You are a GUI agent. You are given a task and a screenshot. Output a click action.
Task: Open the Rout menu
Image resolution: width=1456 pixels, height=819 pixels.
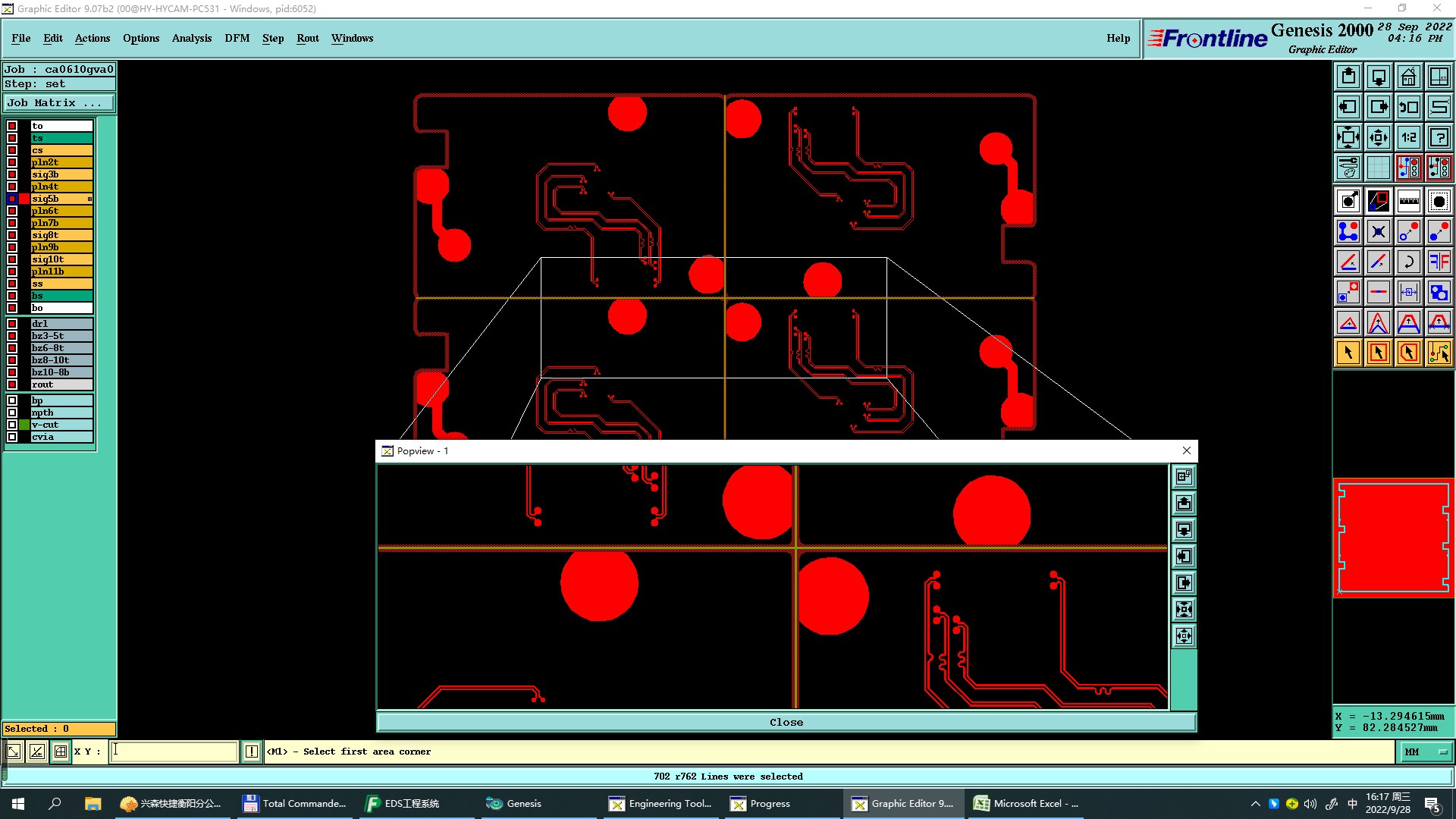click(x=307, y=38)
